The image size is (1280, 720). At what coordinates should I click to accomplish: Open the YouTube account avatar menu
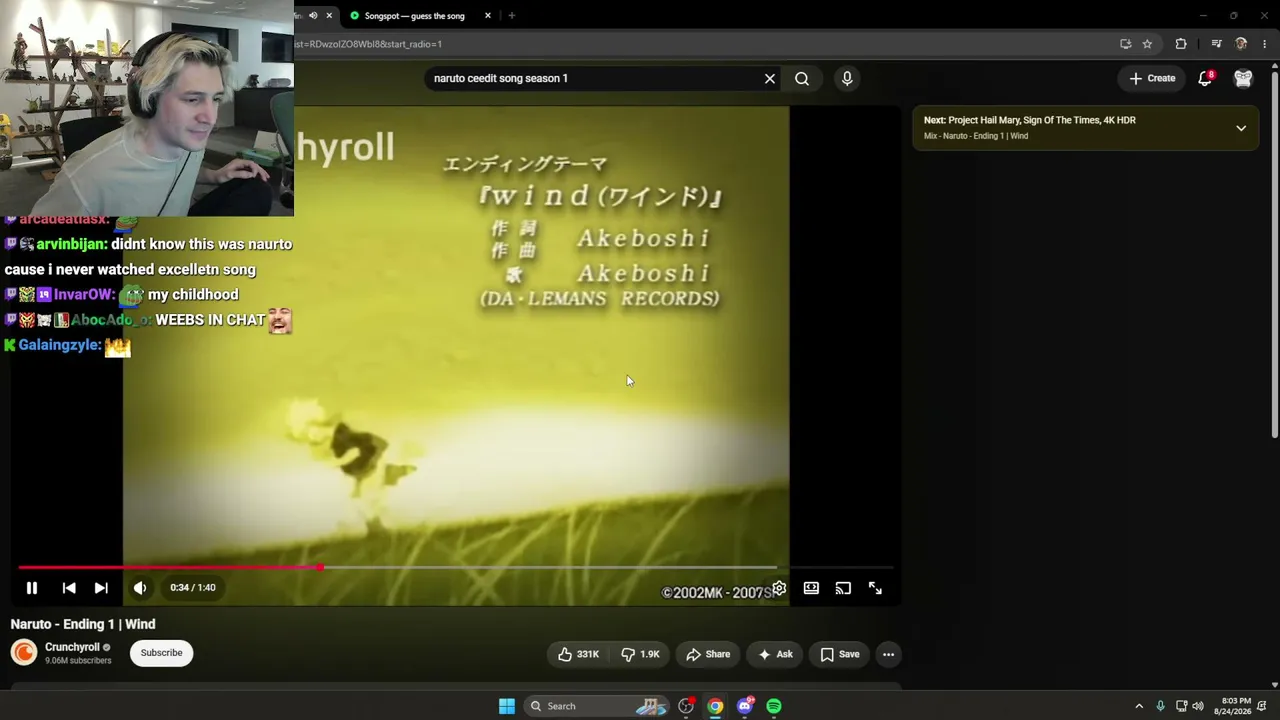coord(1243,78)
